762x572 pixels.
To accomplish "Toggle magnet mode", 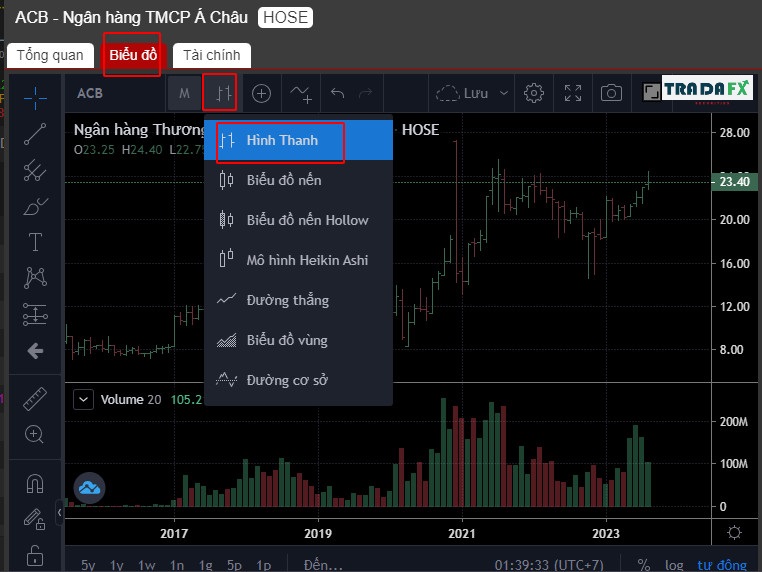I will [x=35, y=484].
